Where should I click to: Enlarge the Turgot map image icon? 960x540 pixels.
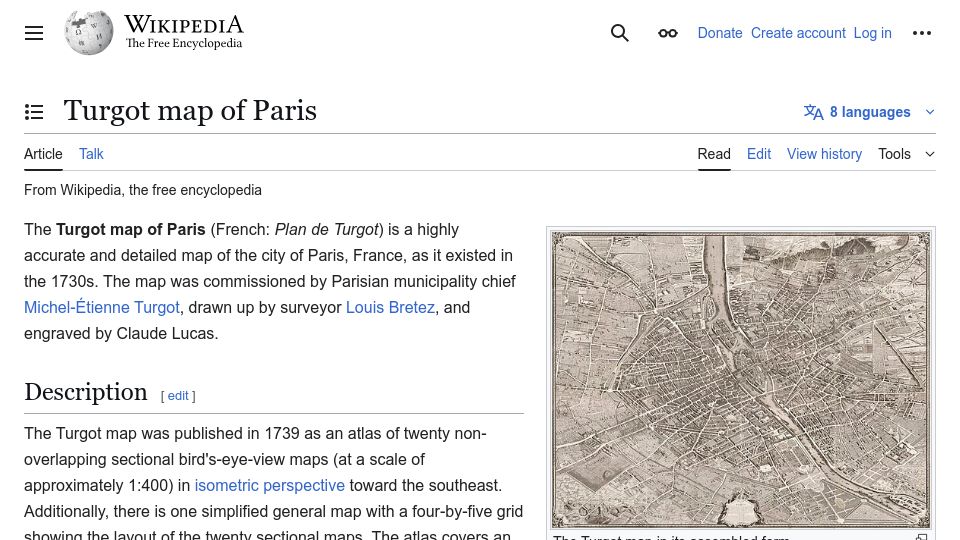point(921,538)
